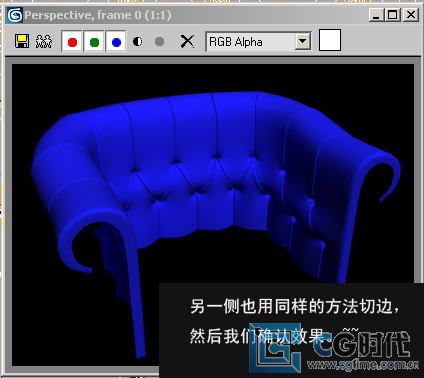This screenshot has width=424, height=378.
Task: Save the rendered bitmap with the floppy icon
Action: coord(22,41)
